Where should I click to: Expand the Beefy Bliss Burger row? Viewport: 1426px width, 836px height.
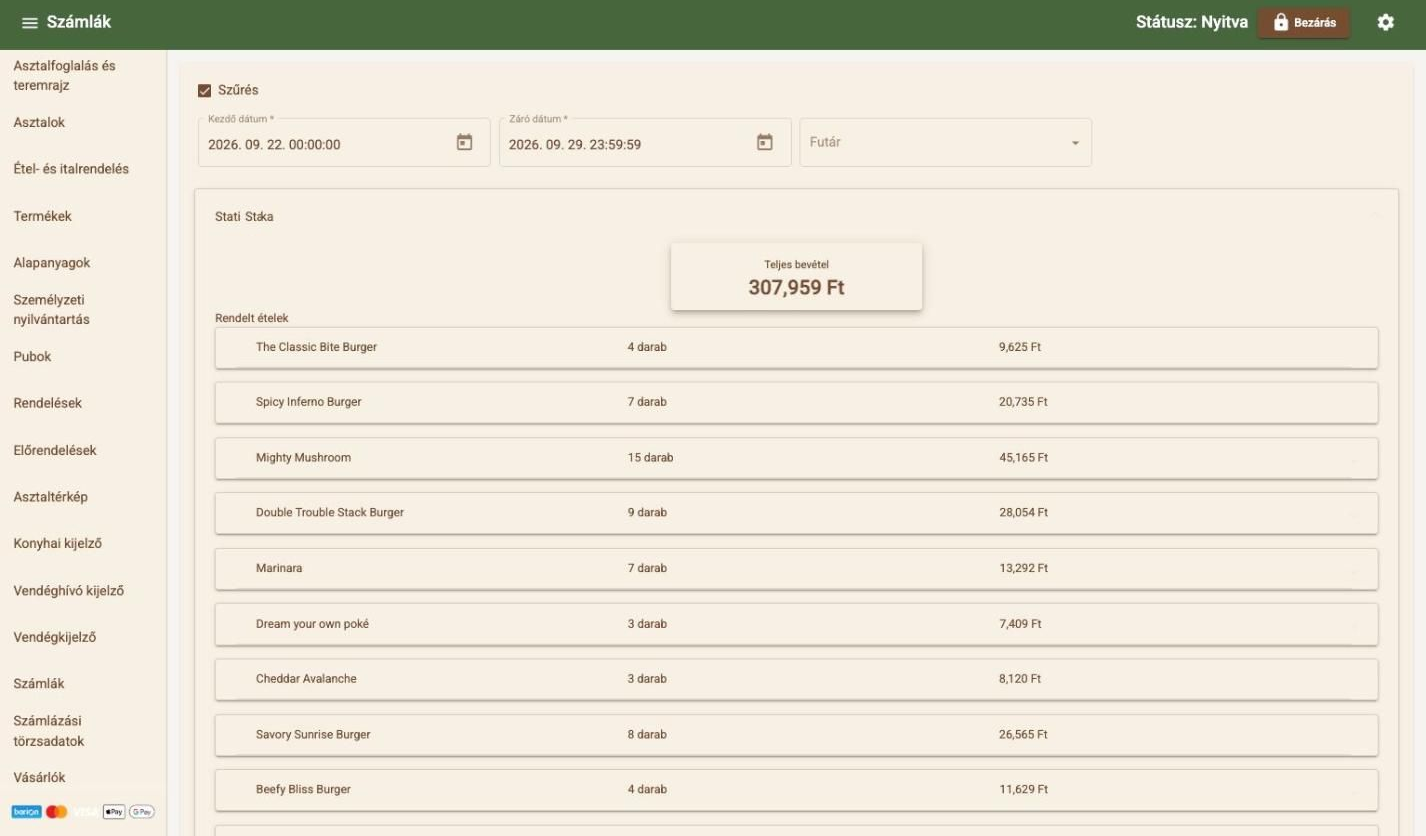tap(796, 790)
